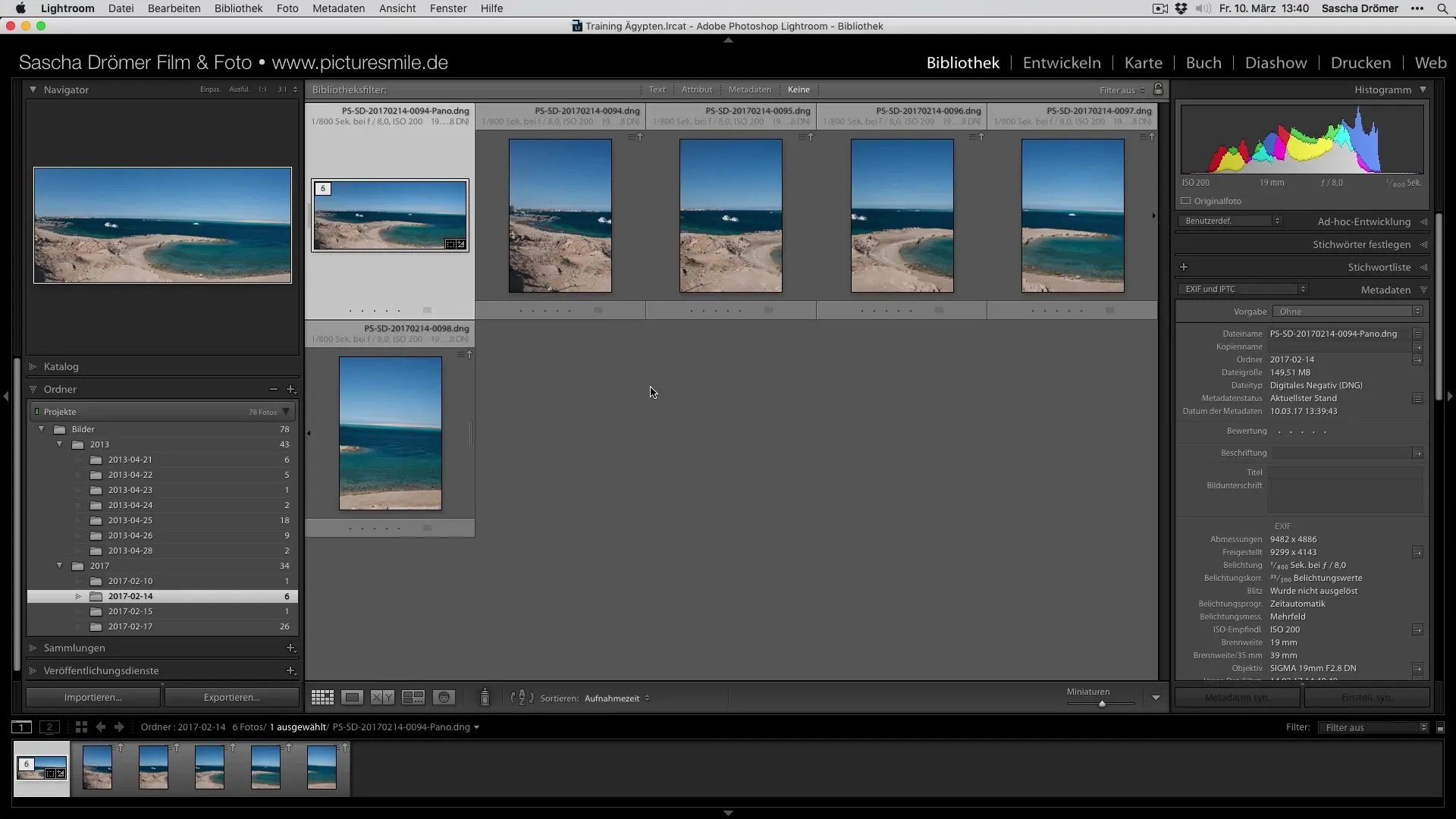
Task: Click the Importieren... button
Action: point(93,698)
